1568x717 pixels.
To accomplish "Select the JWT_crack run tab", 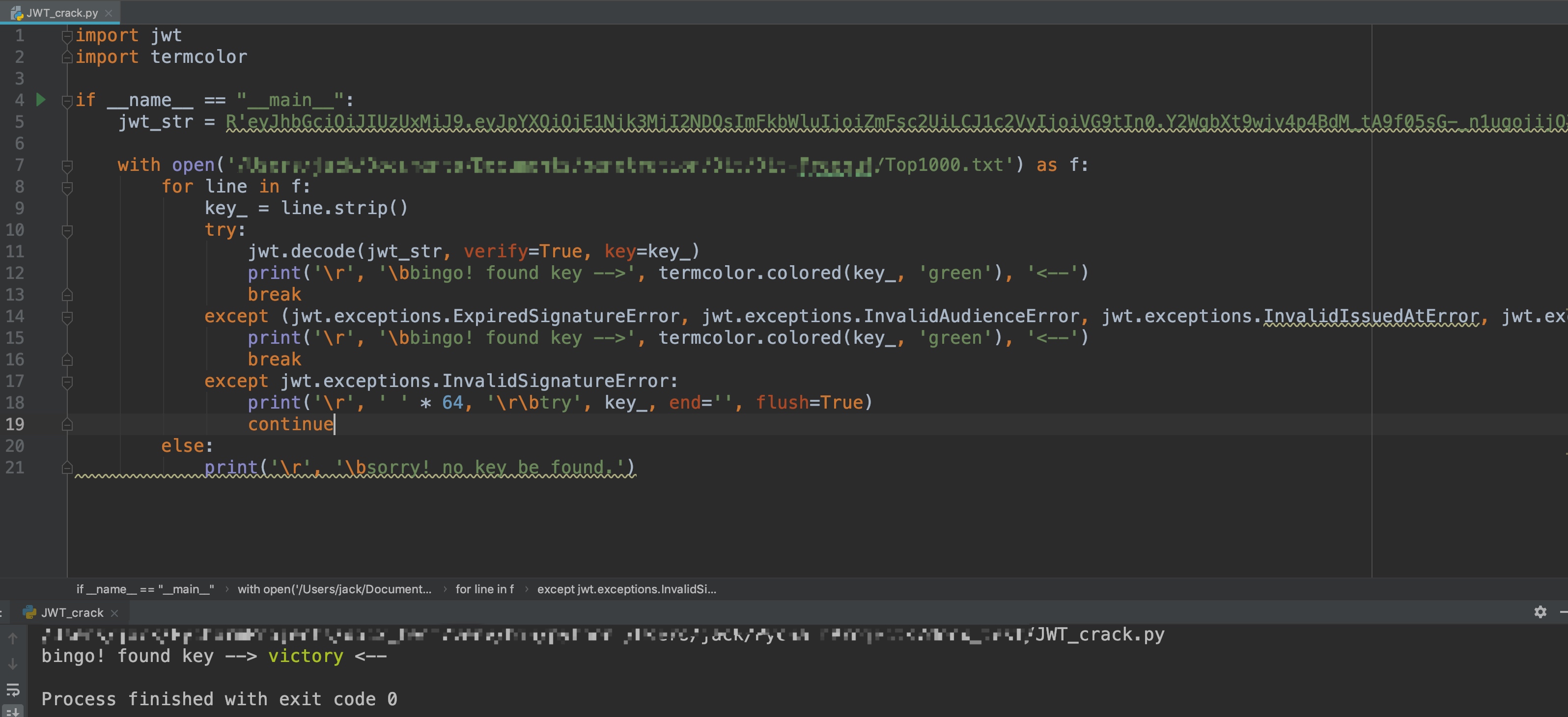I will point(71,613).
